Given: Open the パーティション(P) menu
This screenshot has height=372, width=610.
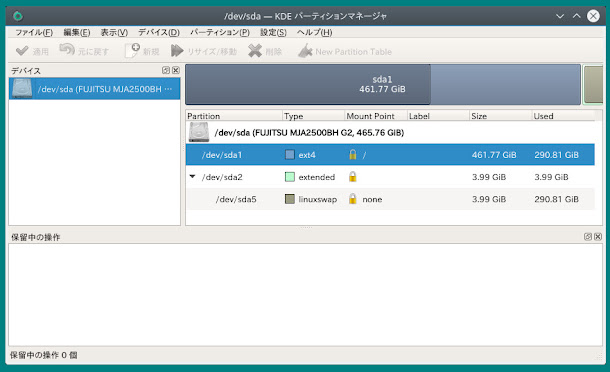Looking at the screenshot, I should (220, 32).
